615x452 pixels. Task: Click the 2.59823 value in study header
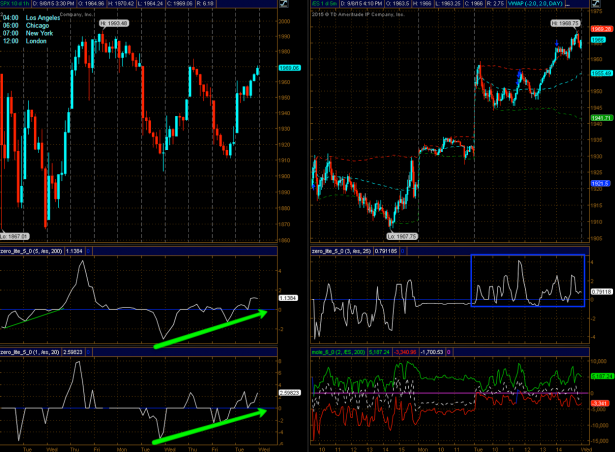tap(73, 352)
